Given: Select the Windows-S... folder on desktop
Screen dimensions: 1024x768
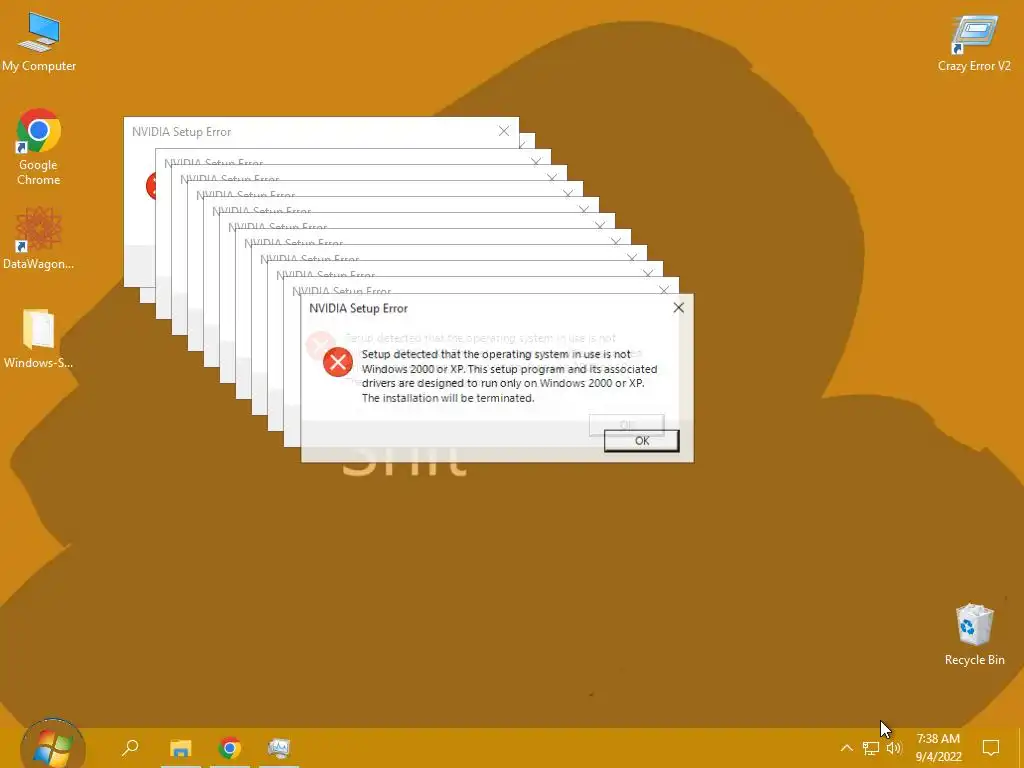Looking at the screenshot, I should 39,338.
